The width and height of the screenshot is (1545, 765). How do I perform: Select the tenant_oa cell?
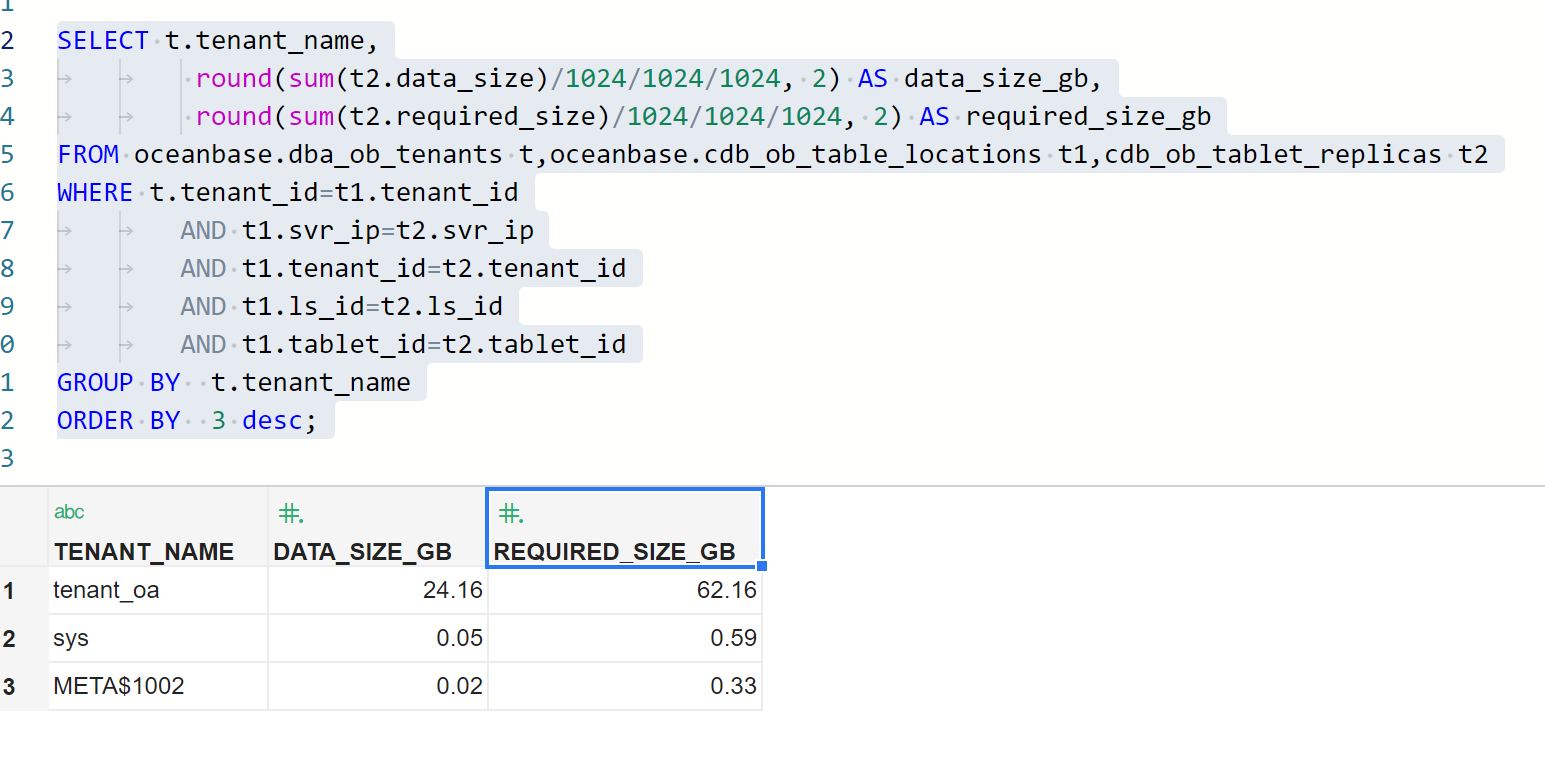(158, 590)
